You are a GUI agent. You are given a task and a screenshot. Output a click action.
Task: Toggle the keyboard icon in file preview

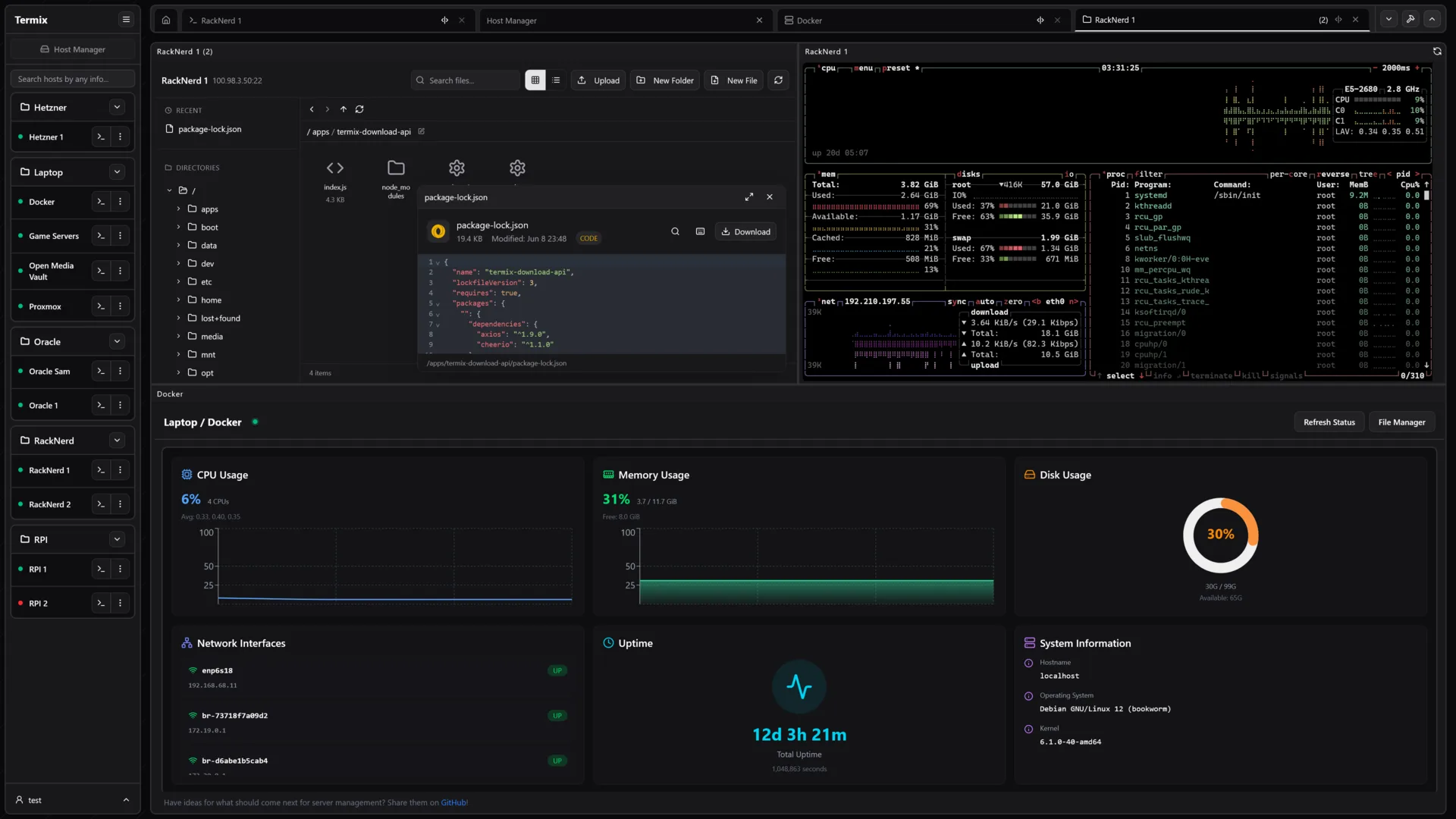pos(700,231)
